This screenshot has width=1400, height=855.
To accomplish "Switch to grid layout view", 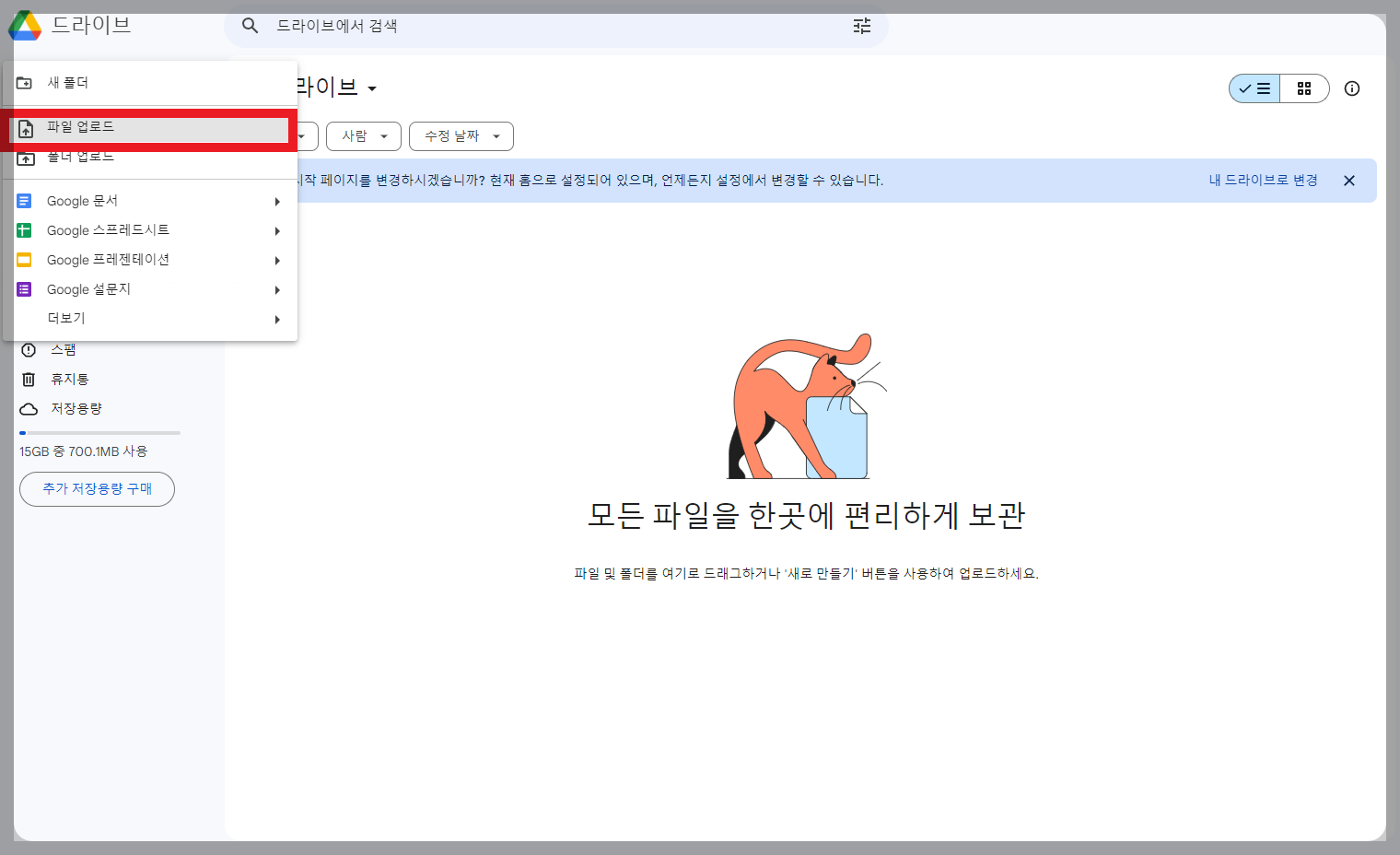I will click(x=1304, y=88).
